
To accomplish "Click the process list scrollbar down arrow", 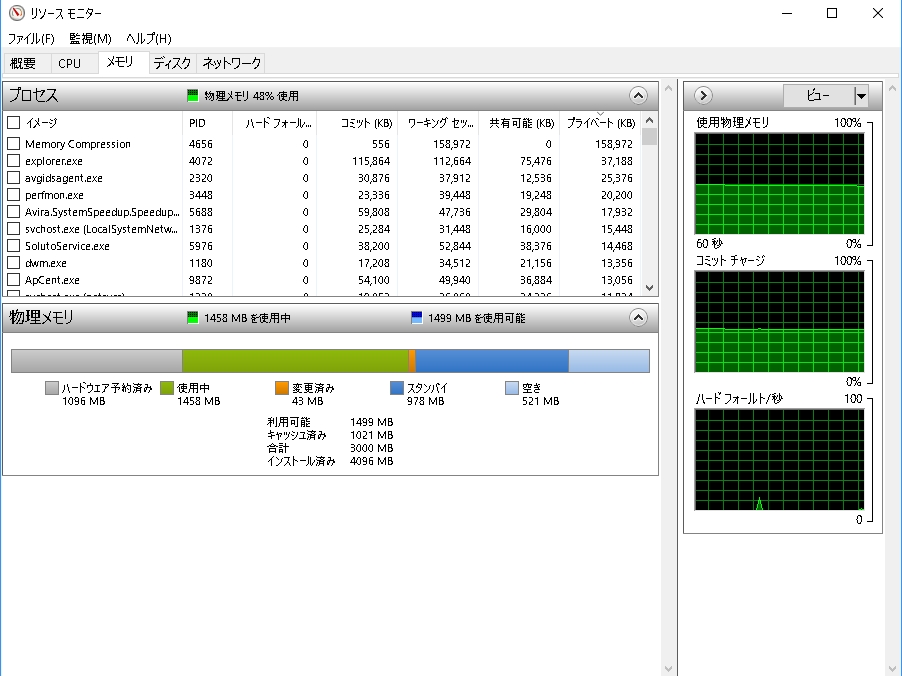I will [x=649, y=288].
